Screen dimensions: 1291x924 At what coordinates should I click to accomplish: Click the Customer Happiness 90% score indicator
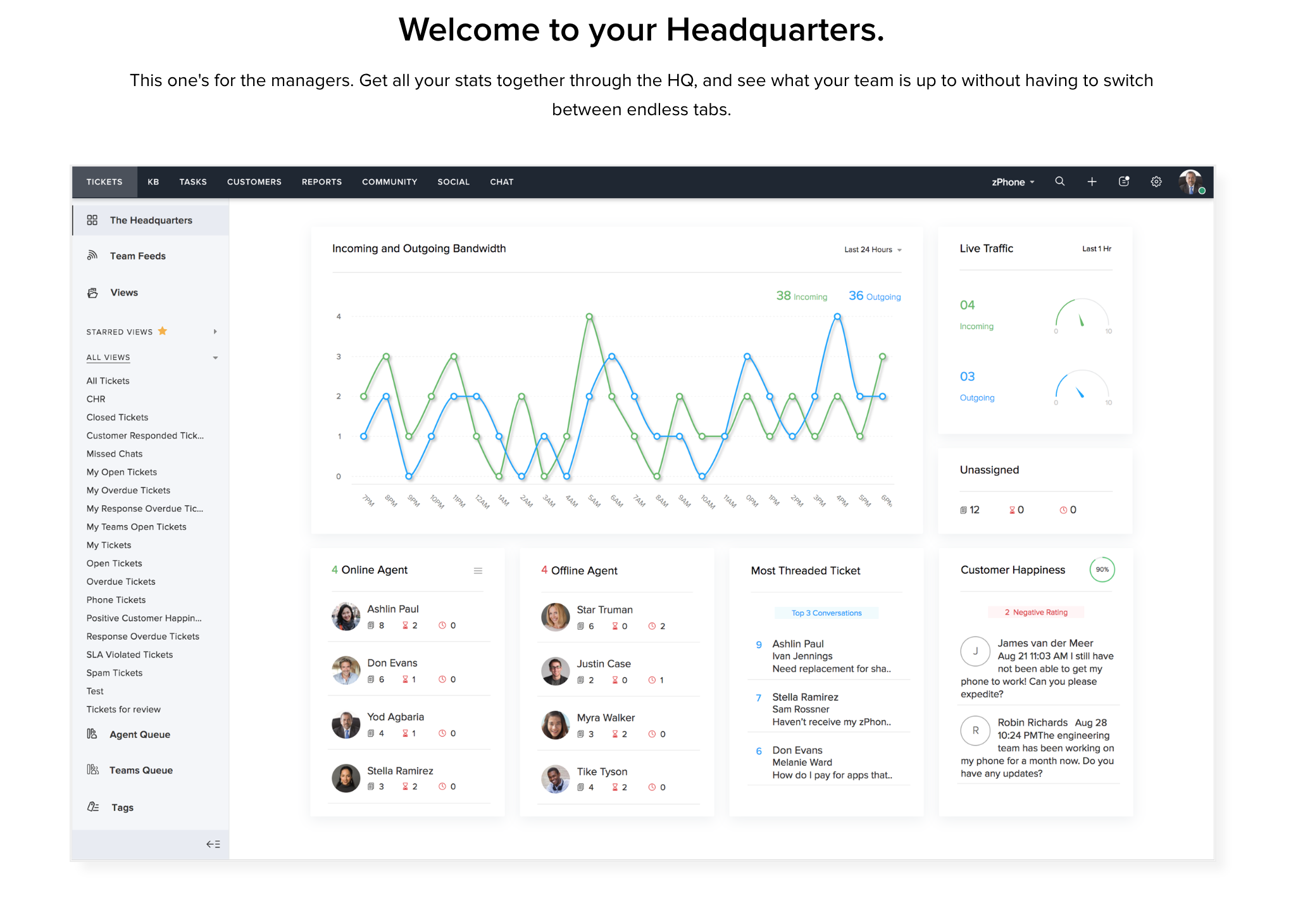pos(1101,570)
